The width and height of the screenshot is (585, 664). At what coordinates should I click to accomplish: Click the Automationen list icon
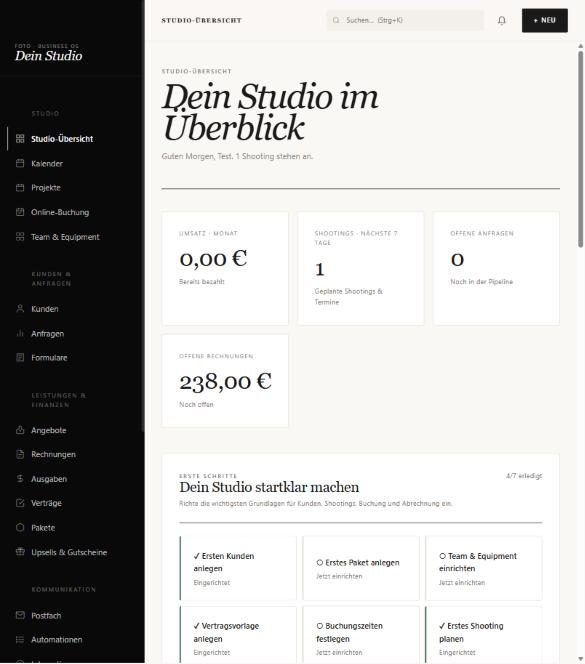tap(20, 640)
